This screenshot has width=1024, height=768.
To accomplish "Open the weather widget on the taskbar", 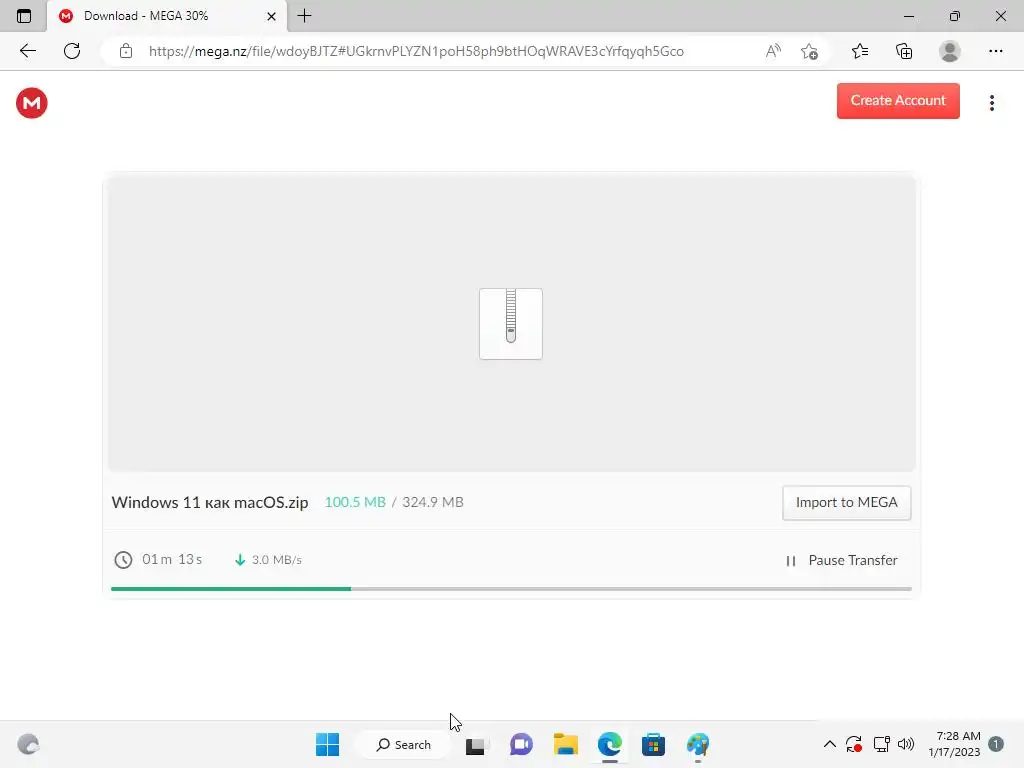I will 28,744.
